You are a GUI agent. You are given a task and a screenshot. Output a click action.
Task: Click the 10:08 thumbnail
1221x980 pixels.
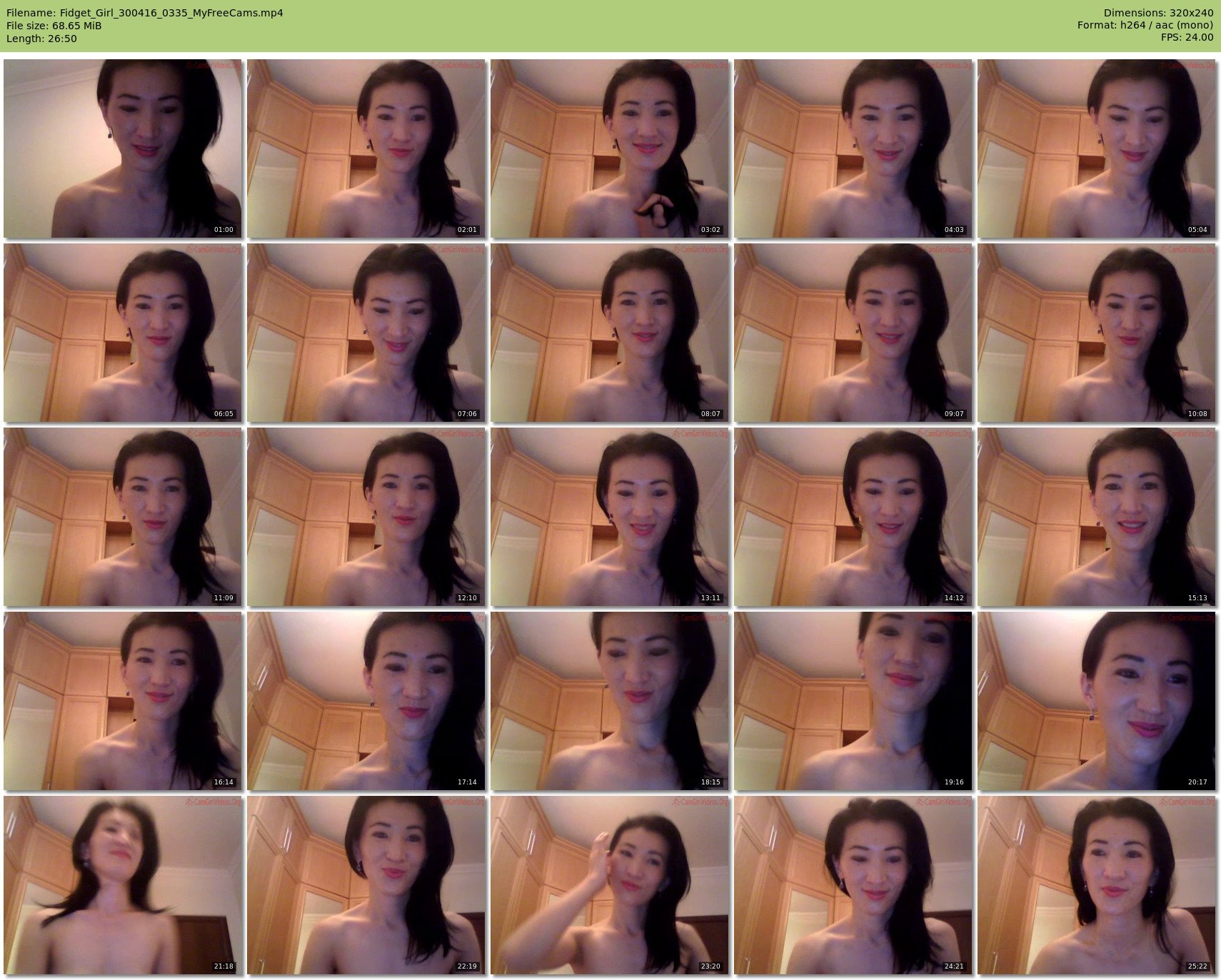(x=1096, y=333)
